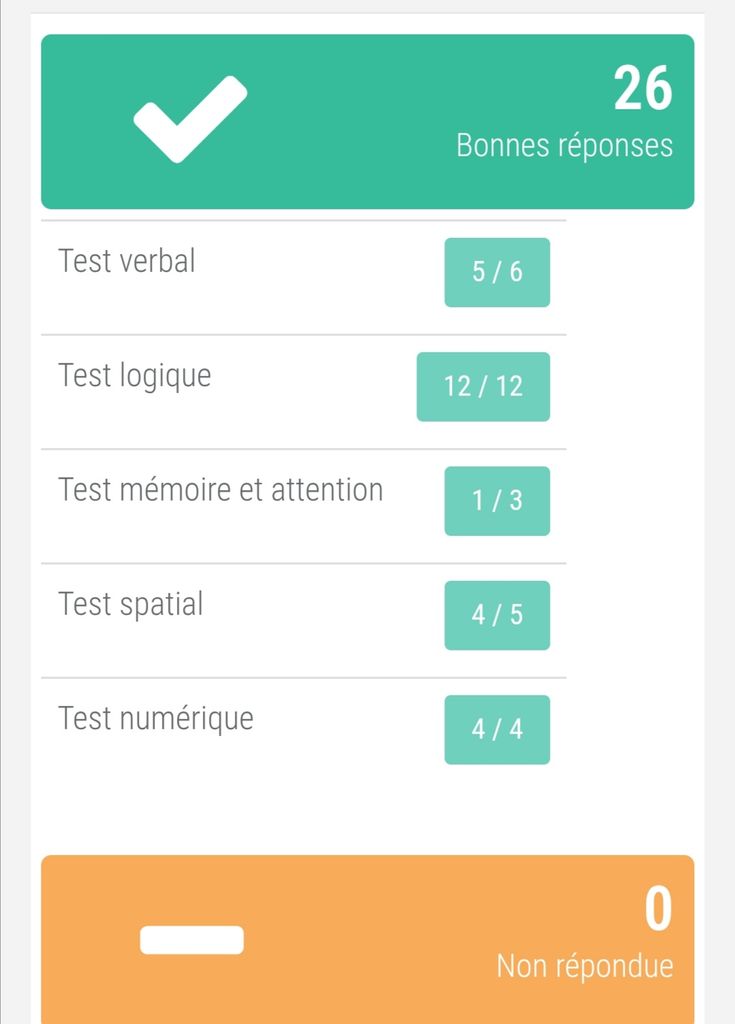Click the Bonnes réponses label
The height and width of the screenshot is (1024, 735).
564,145
